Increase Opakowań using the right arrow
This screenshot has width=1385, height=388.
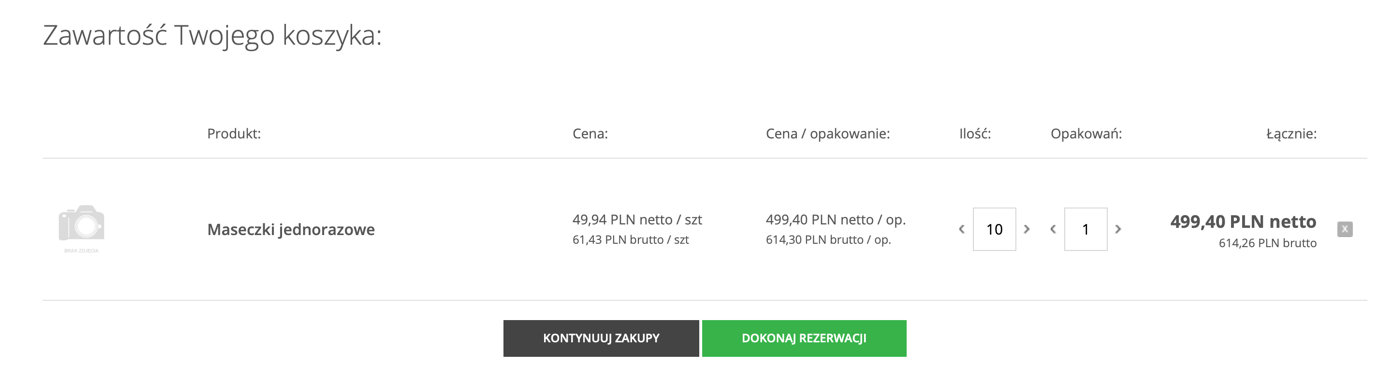tap(1118, 229)
